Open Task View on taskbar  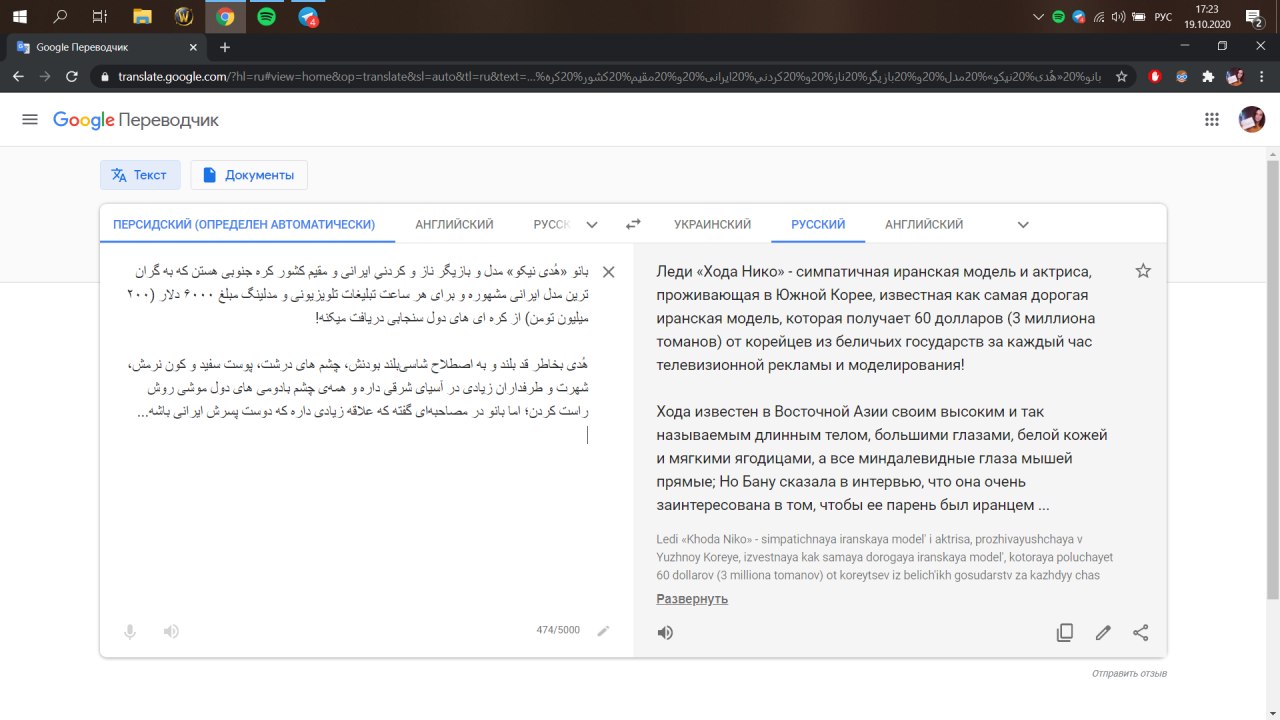pos(99,16)
